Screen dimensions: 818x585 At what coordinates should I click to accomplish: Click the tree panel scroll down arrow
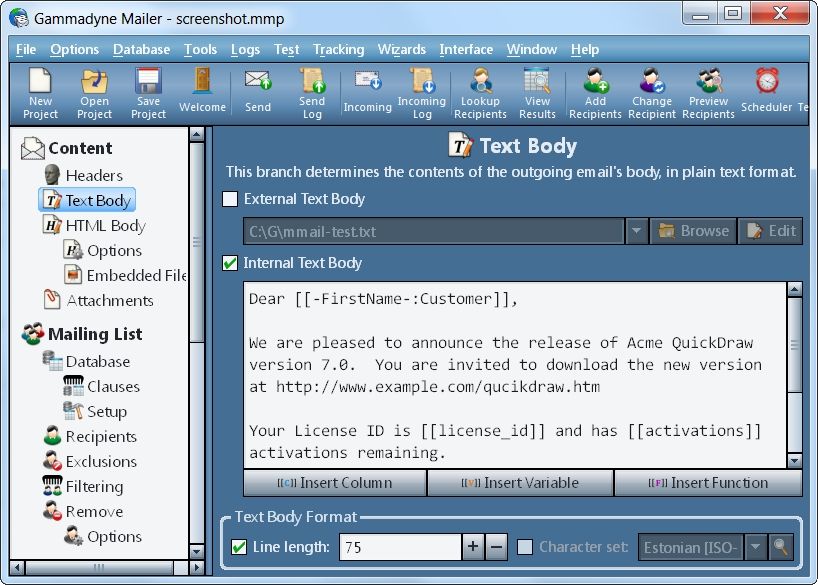[197, 551]
